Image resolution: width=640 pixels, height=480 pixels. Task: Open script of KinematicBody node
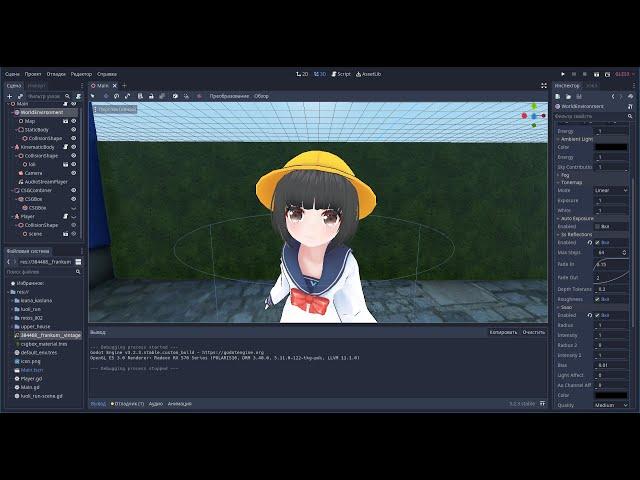(65, 147)
